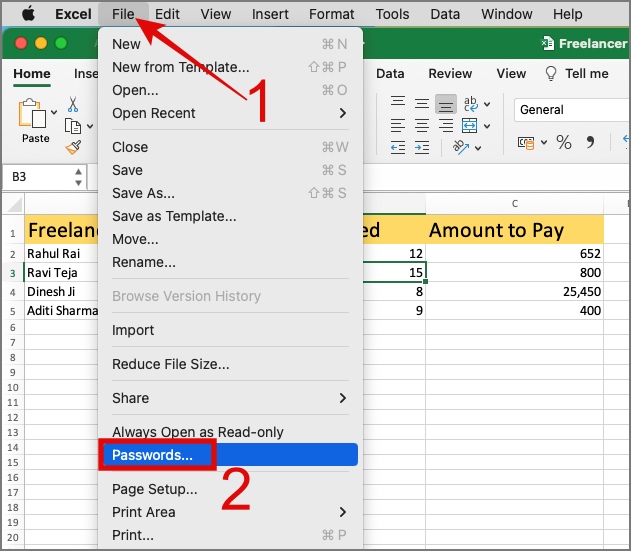Select column C header

(x=514, y=204)
